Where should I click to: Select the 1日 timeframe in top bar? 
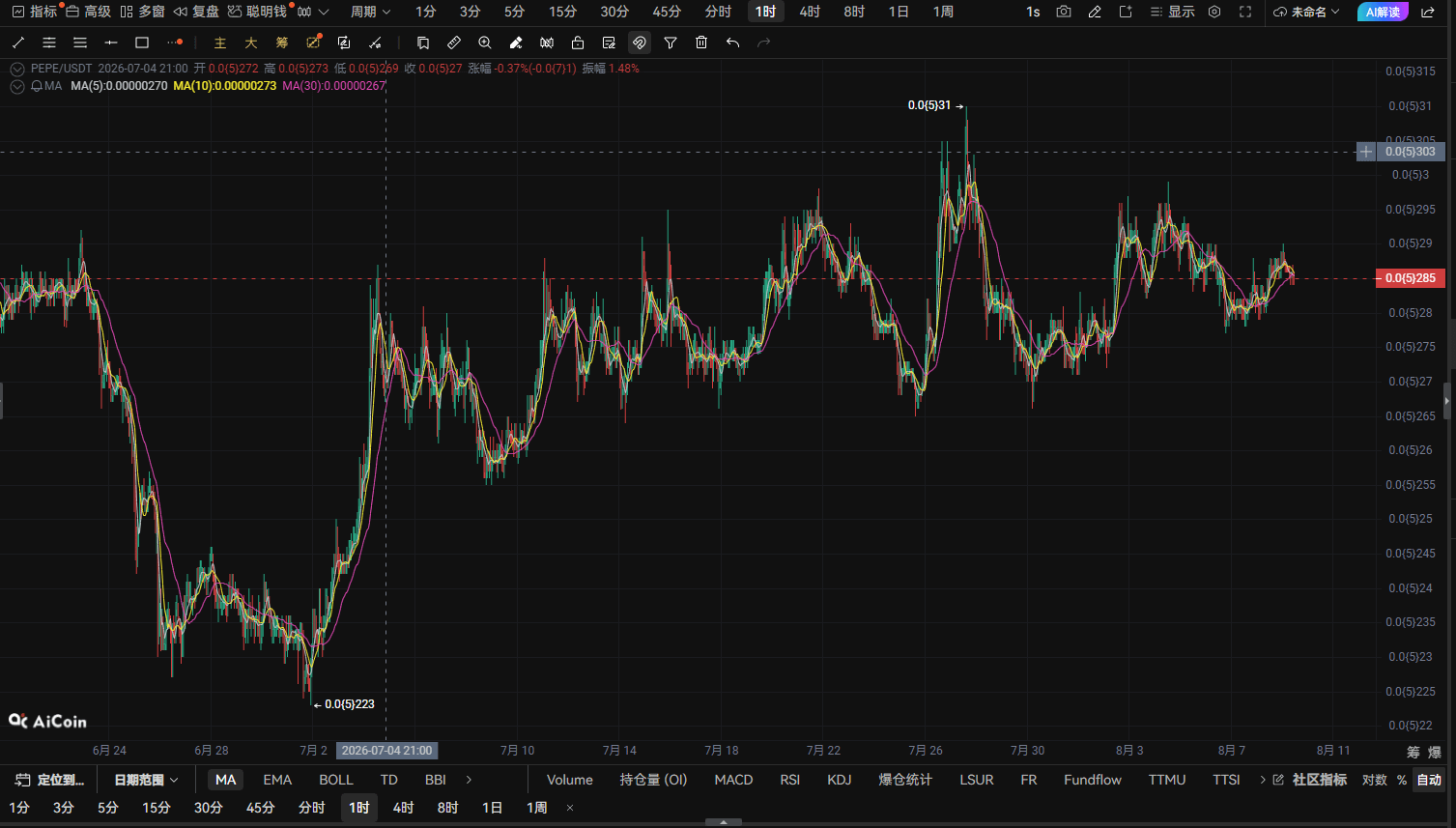(899, 12)
